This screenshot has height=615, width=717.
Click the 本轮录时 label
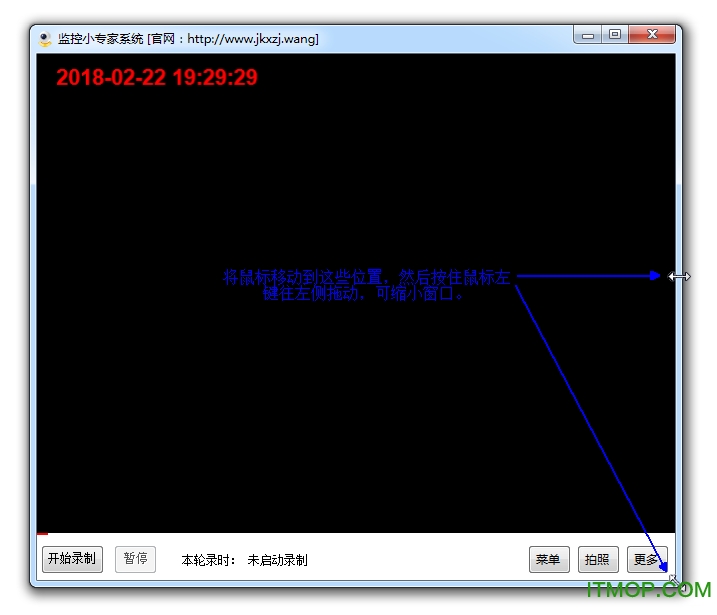coord(208,560)
